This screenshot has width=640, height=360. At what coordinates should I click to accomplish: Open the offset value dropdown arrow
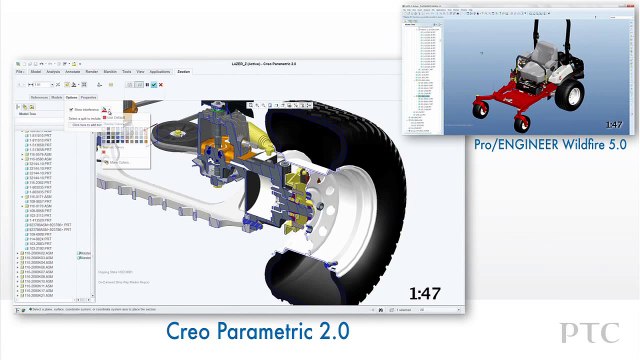pyautogui.click(x=52, y=84)
